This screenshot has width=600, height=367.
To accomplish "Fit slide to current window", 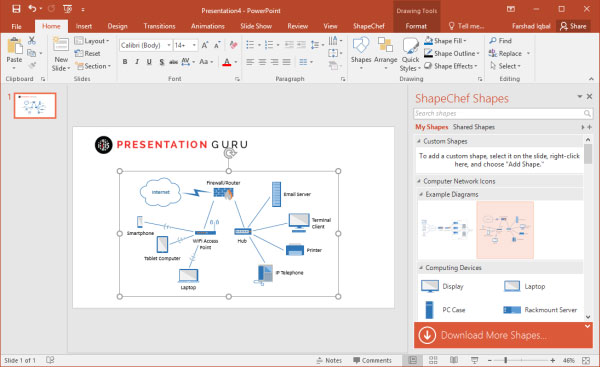I will [x=586, y=360].
